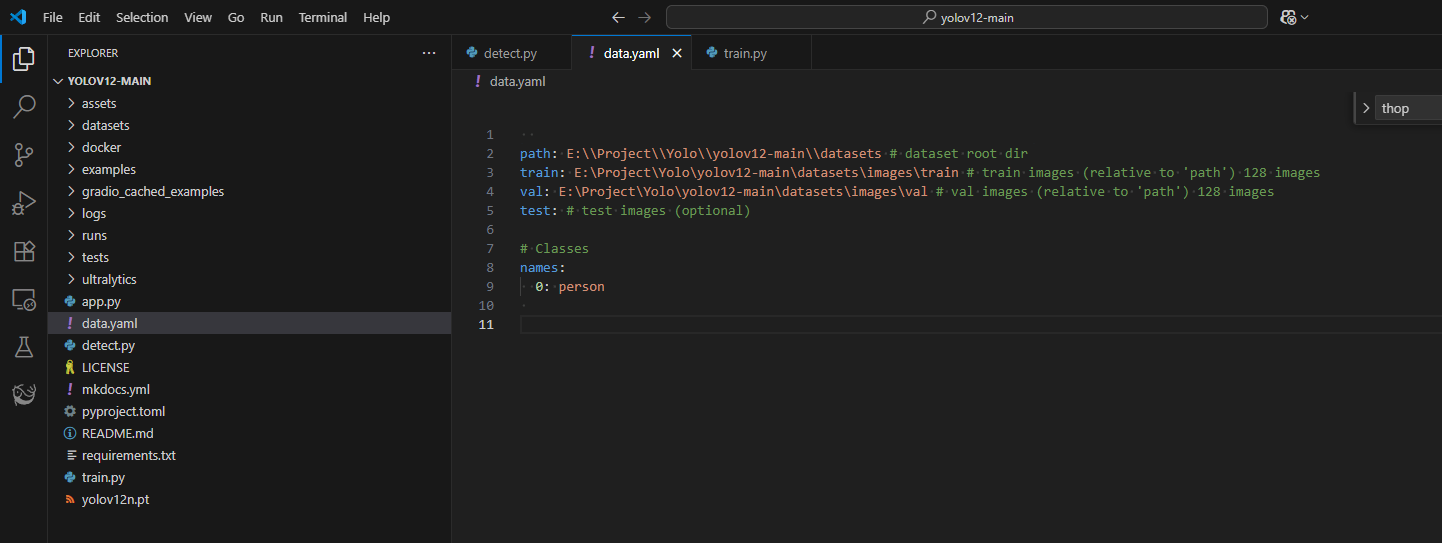Open the Selection menu
Image resolution: width=1442 pixels, height=543 pixels.
click(142, 17)
